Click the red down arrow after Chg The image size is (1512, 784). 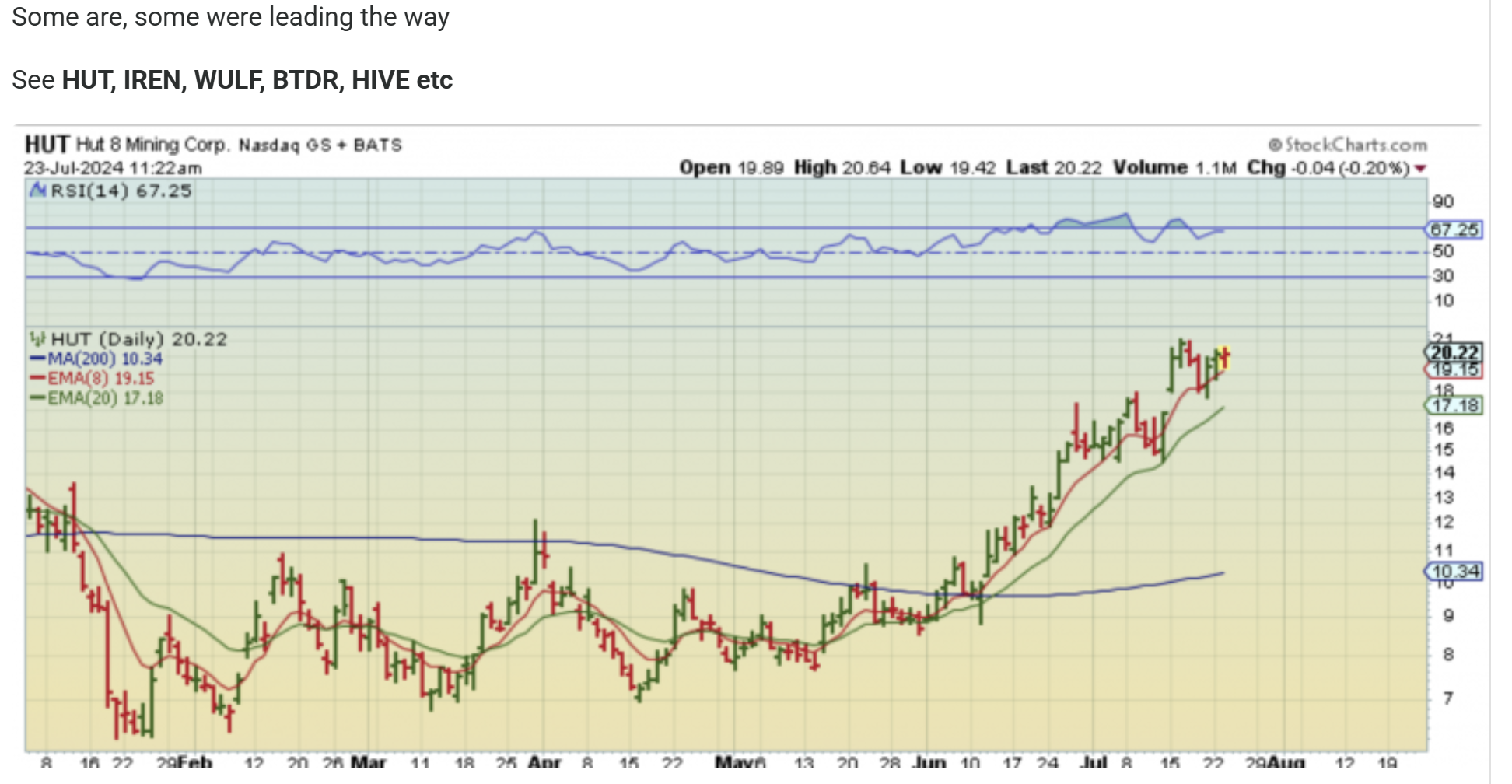(x=1420, y=168)
